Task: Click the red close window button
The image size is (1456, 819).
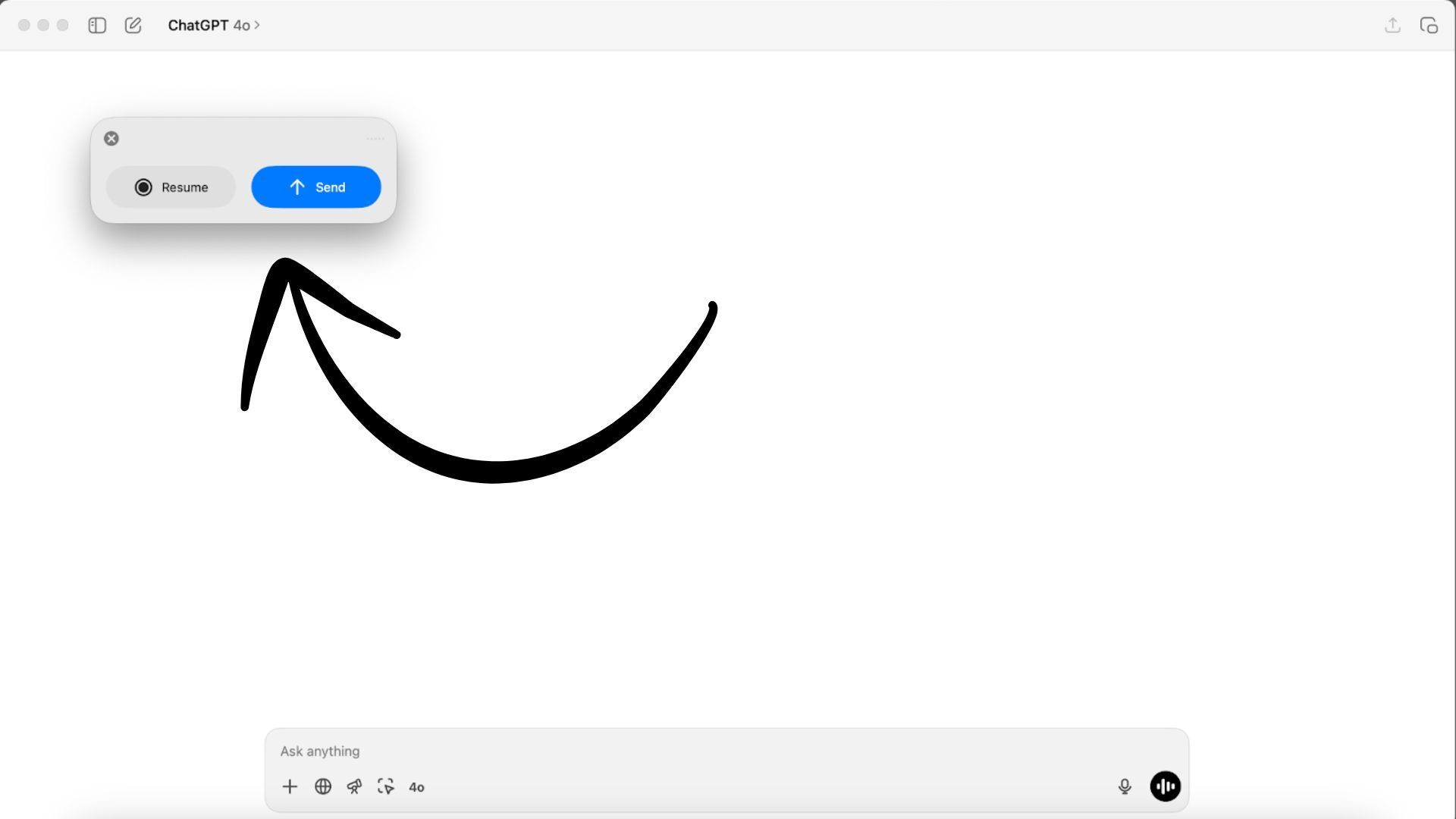Action: (x=24, y=26)
